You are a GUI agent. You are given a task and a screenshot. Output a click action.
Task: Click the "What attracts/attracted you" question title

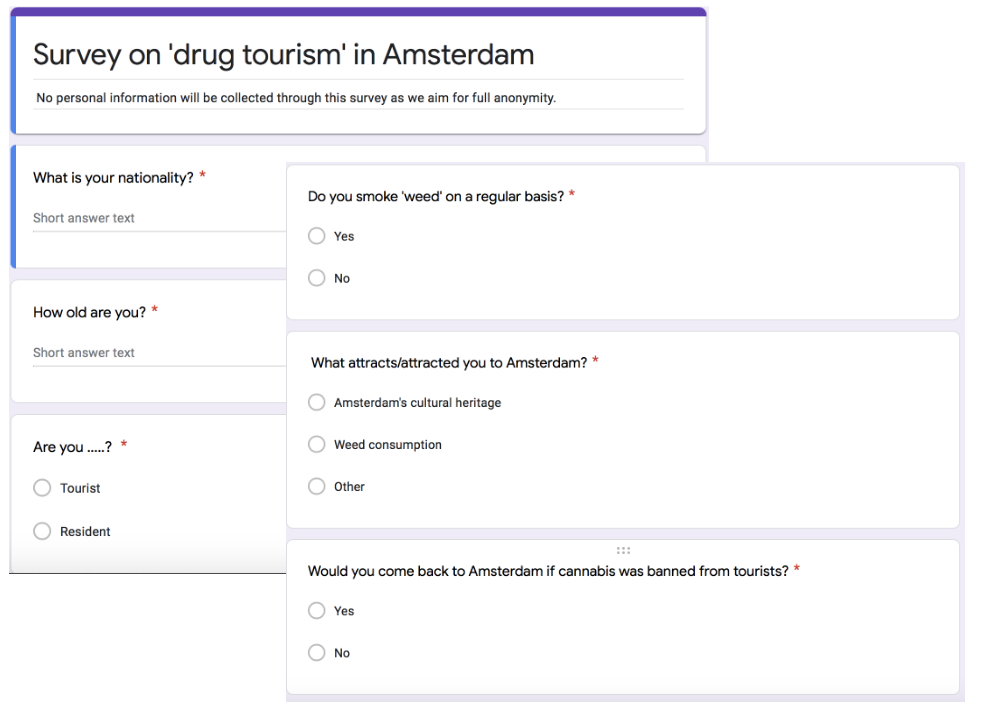click(x=448, y=362)
